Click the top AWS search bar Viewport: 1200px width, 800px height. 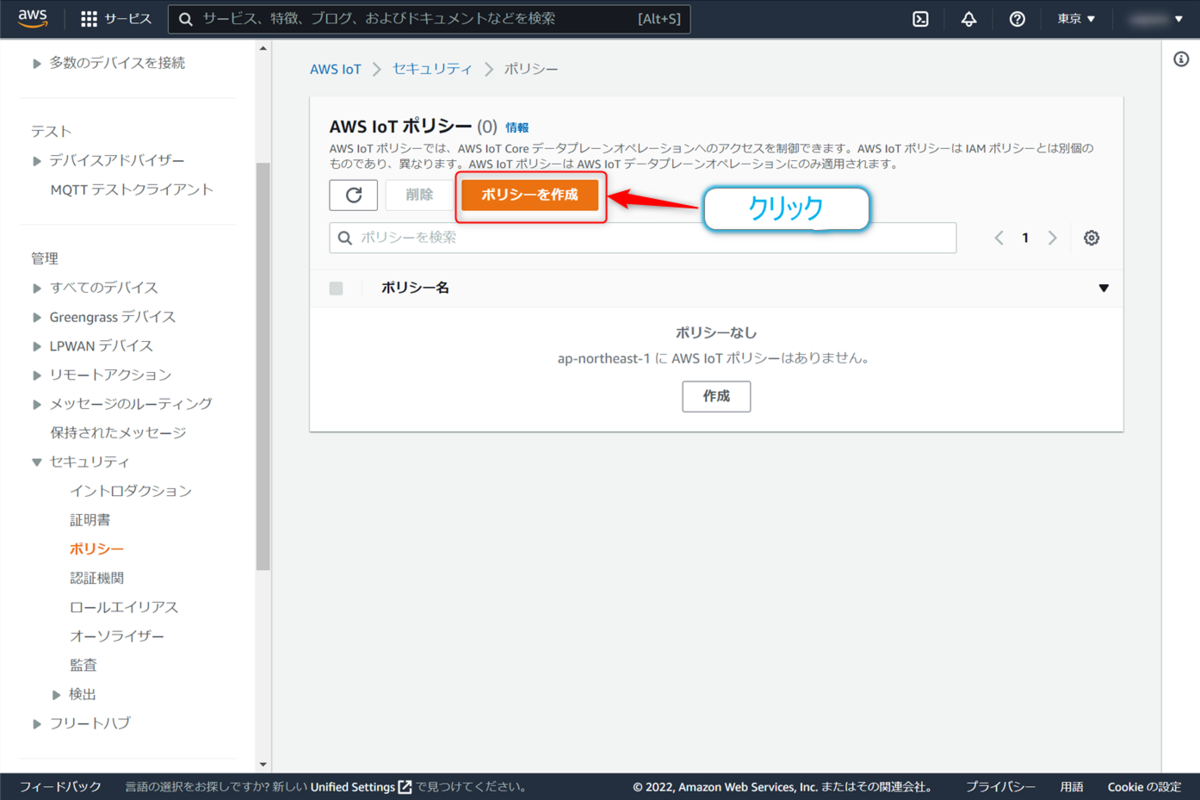tap(429, 19)
